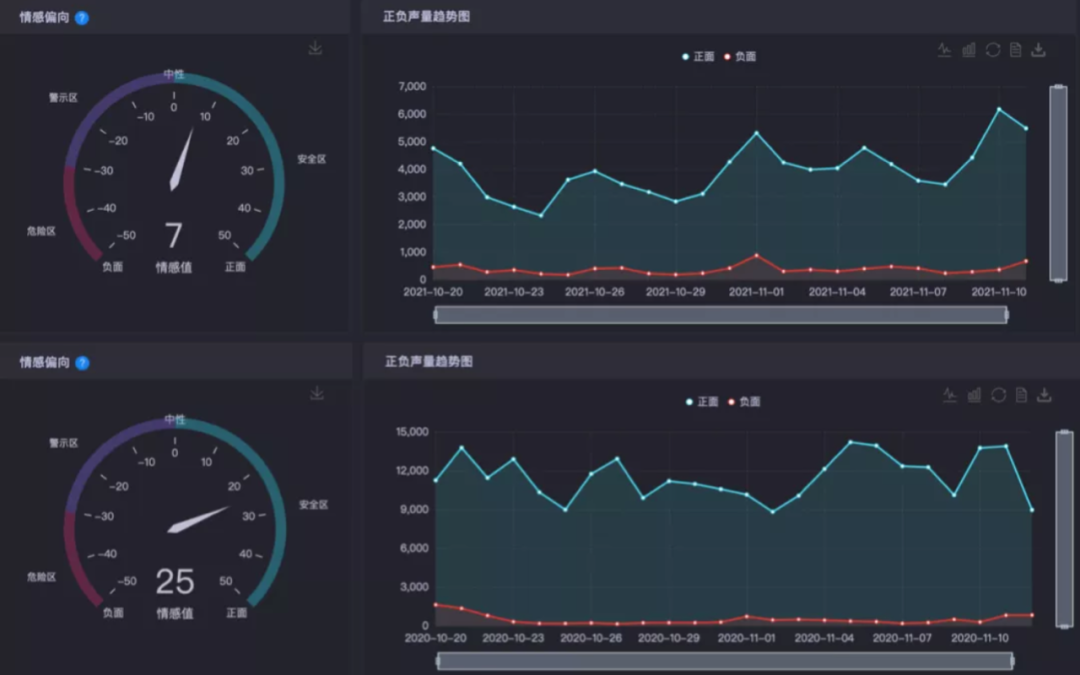Image resolution: width=1080 pixels, height=675 pixels.
Task: Click top chart vertical zoom scrollbar
Action: pyautogui.click(x=1058, y=183)
